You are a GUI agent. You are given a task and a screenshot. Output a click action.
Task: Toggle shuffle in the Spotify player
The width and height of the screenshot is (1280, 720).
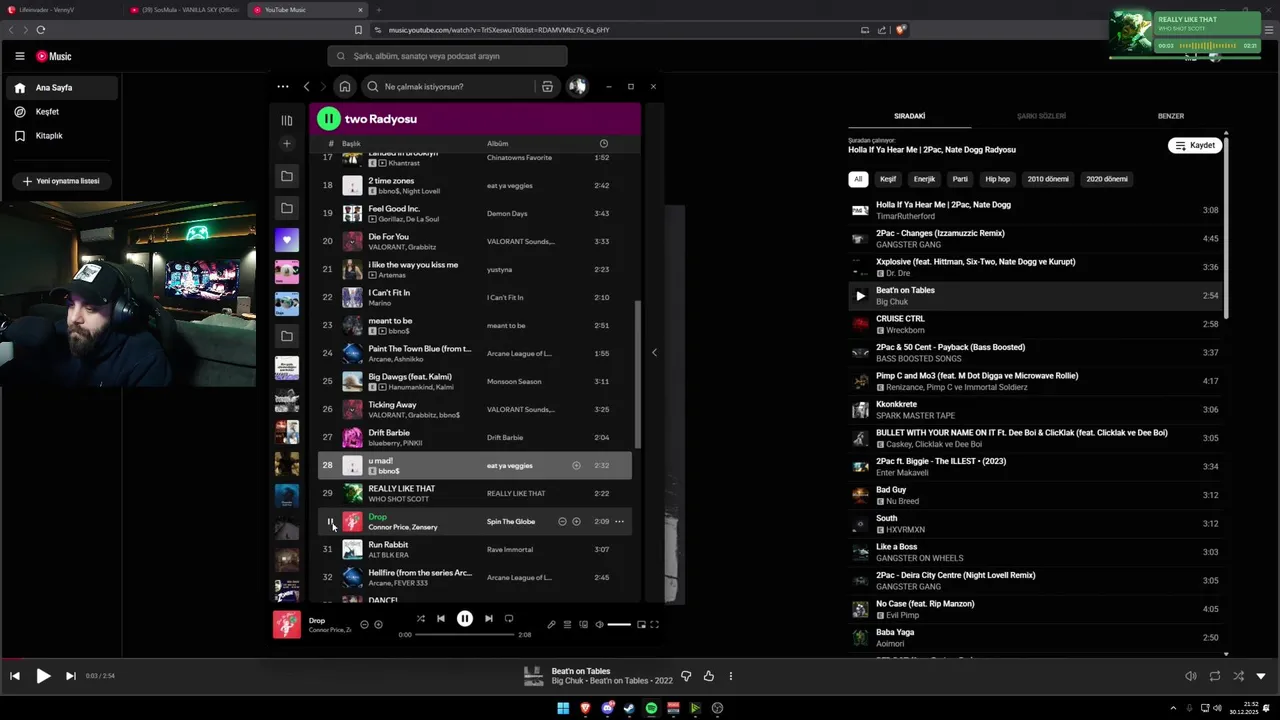420,619
